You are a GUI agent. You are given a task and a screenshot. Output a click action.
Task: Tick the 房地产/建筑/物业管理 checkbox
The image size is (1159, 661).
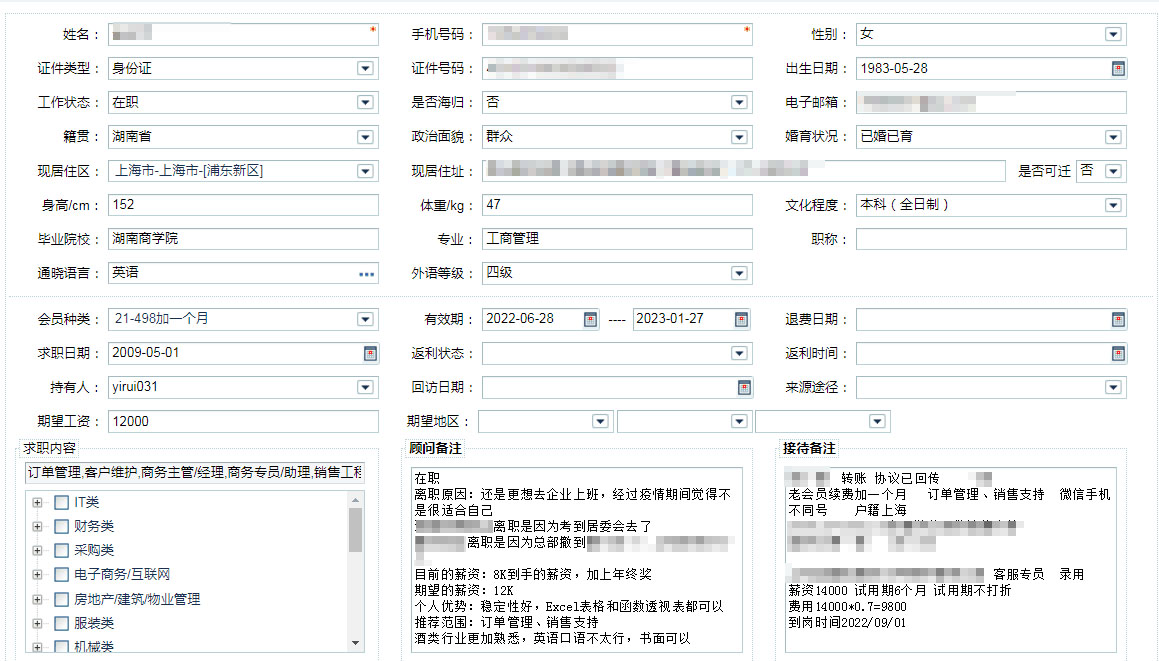61,599
